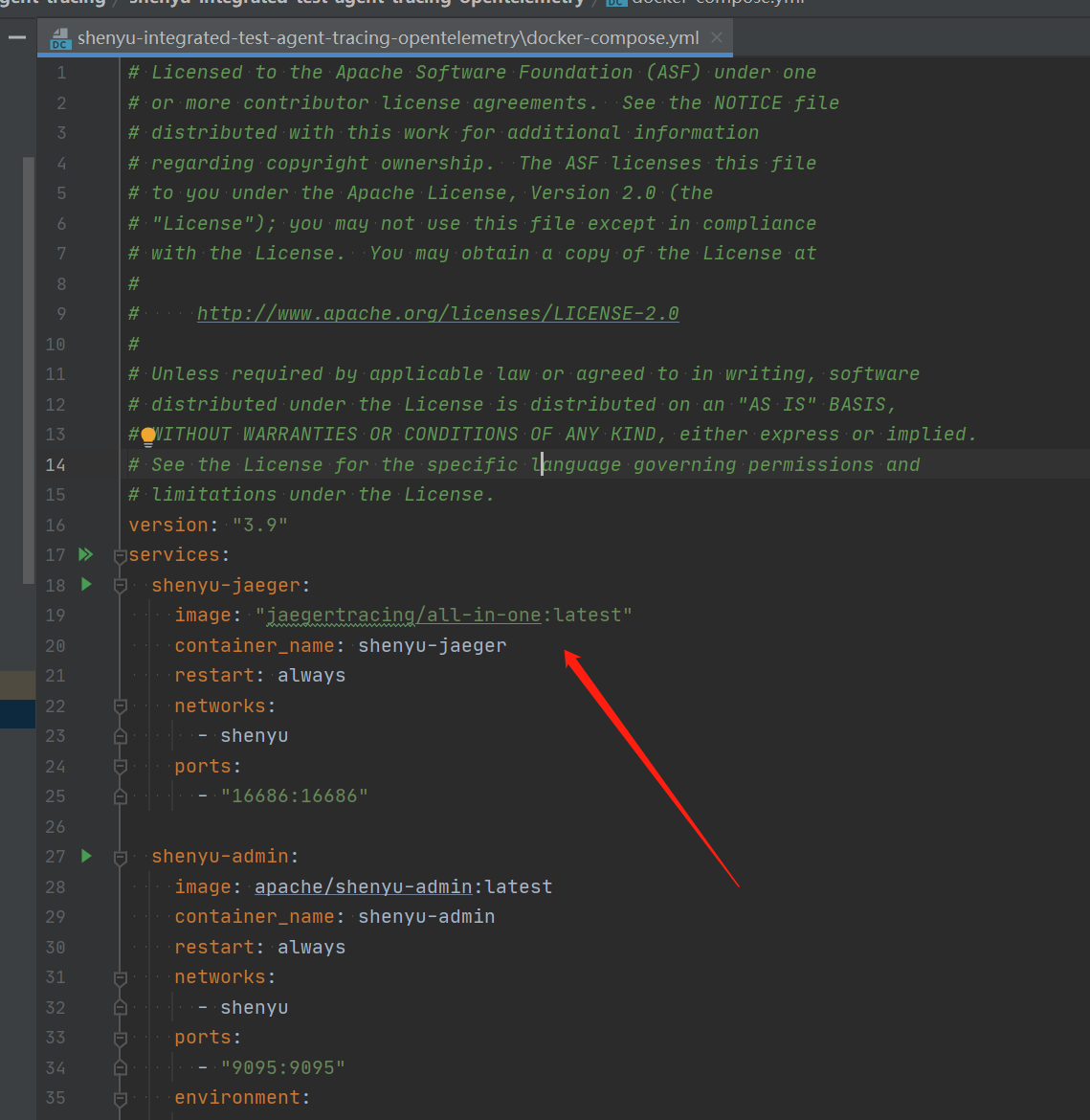Click the '- shenyu' network entry on line 23
Viewport: 1090px width, 1120px height.
[243, 736]
